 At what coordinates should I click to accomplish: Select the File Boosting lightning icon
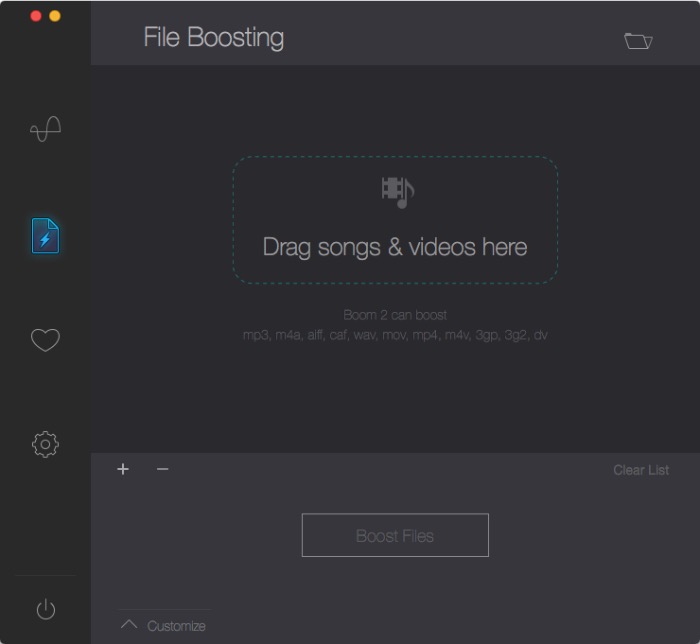pos(45,236)
